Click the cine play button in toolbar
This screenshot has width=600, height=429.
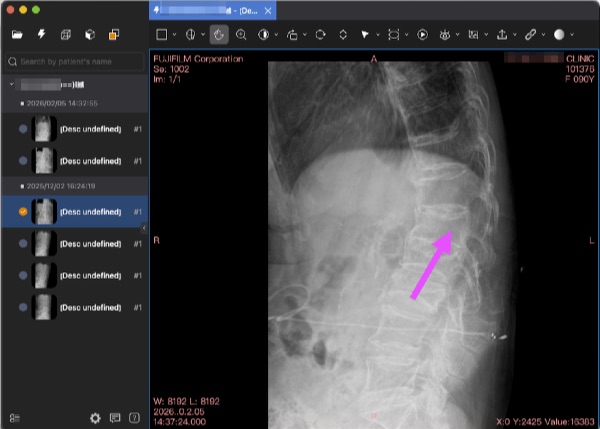click(423, 34)
